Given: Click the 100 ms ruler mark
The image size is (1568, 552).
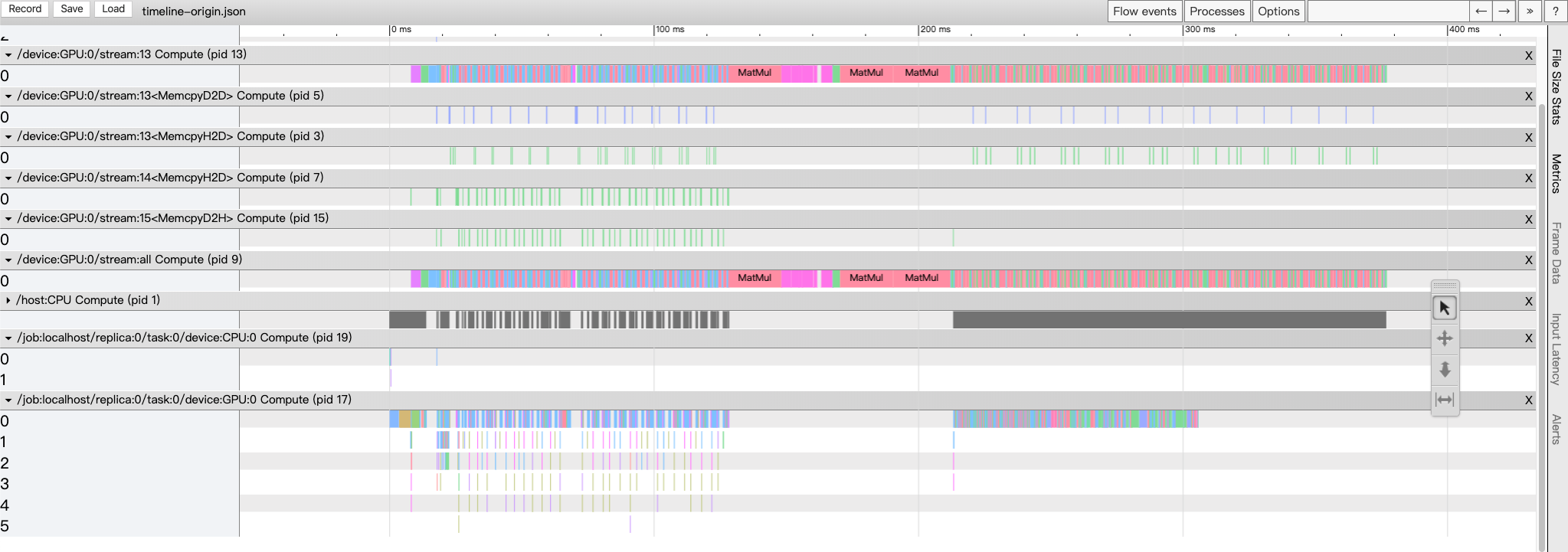Looking at the screenshot, I should click(669, 30).
